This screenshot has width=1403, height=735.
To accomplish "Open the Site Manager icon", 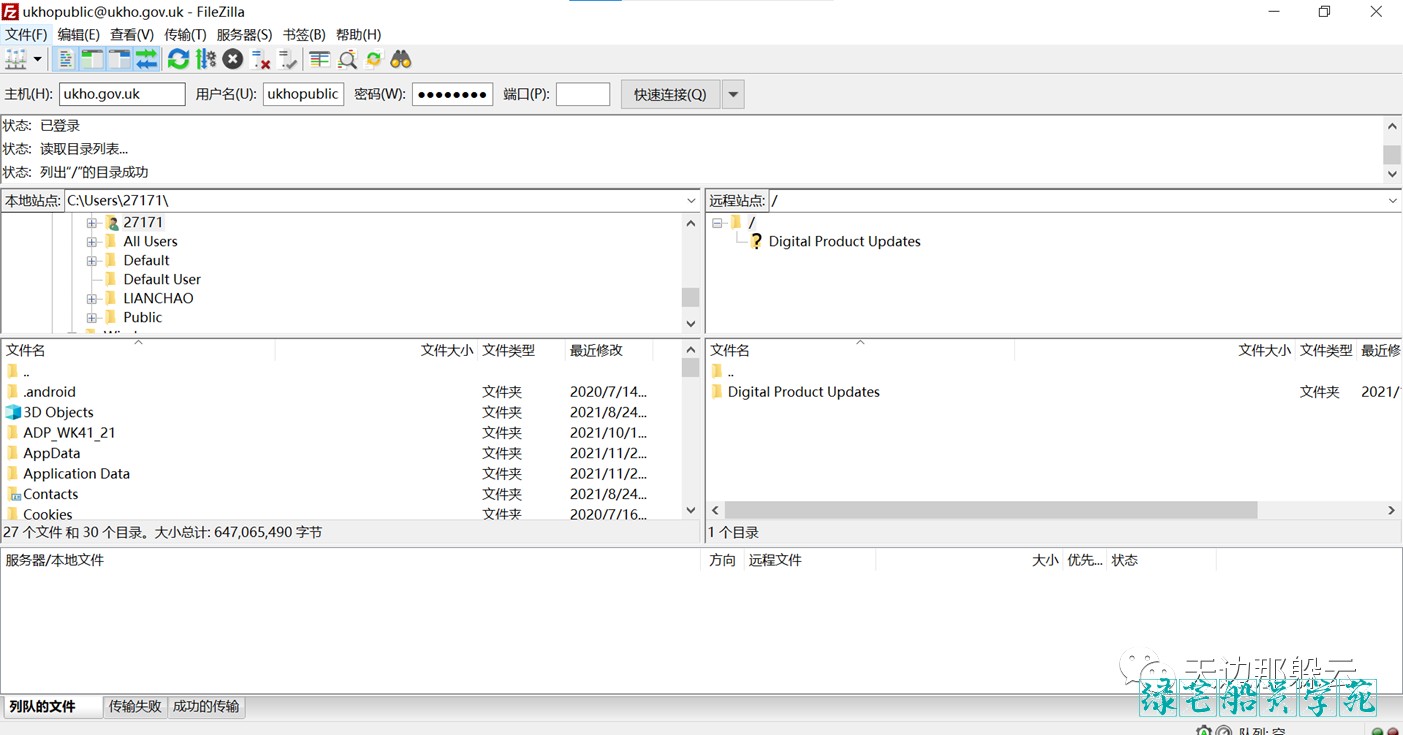I will point(16,60).
